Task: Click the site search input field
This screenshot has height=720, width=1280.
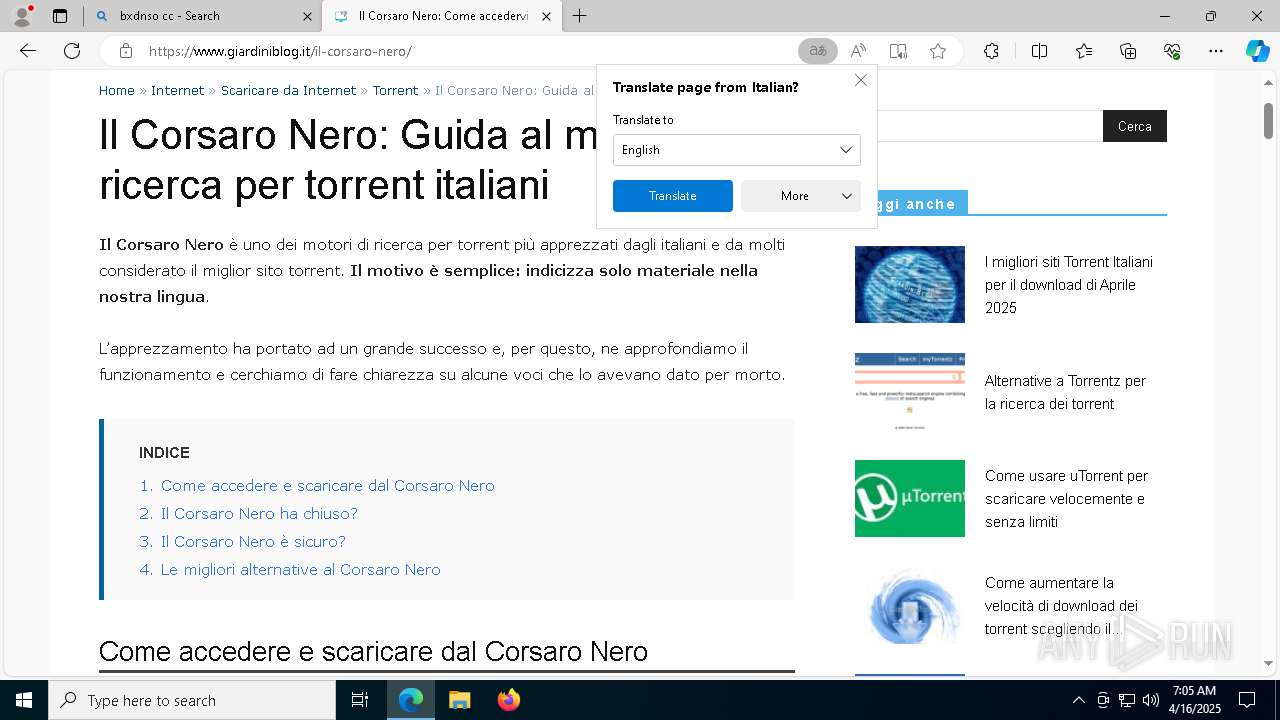Action: 990,126
